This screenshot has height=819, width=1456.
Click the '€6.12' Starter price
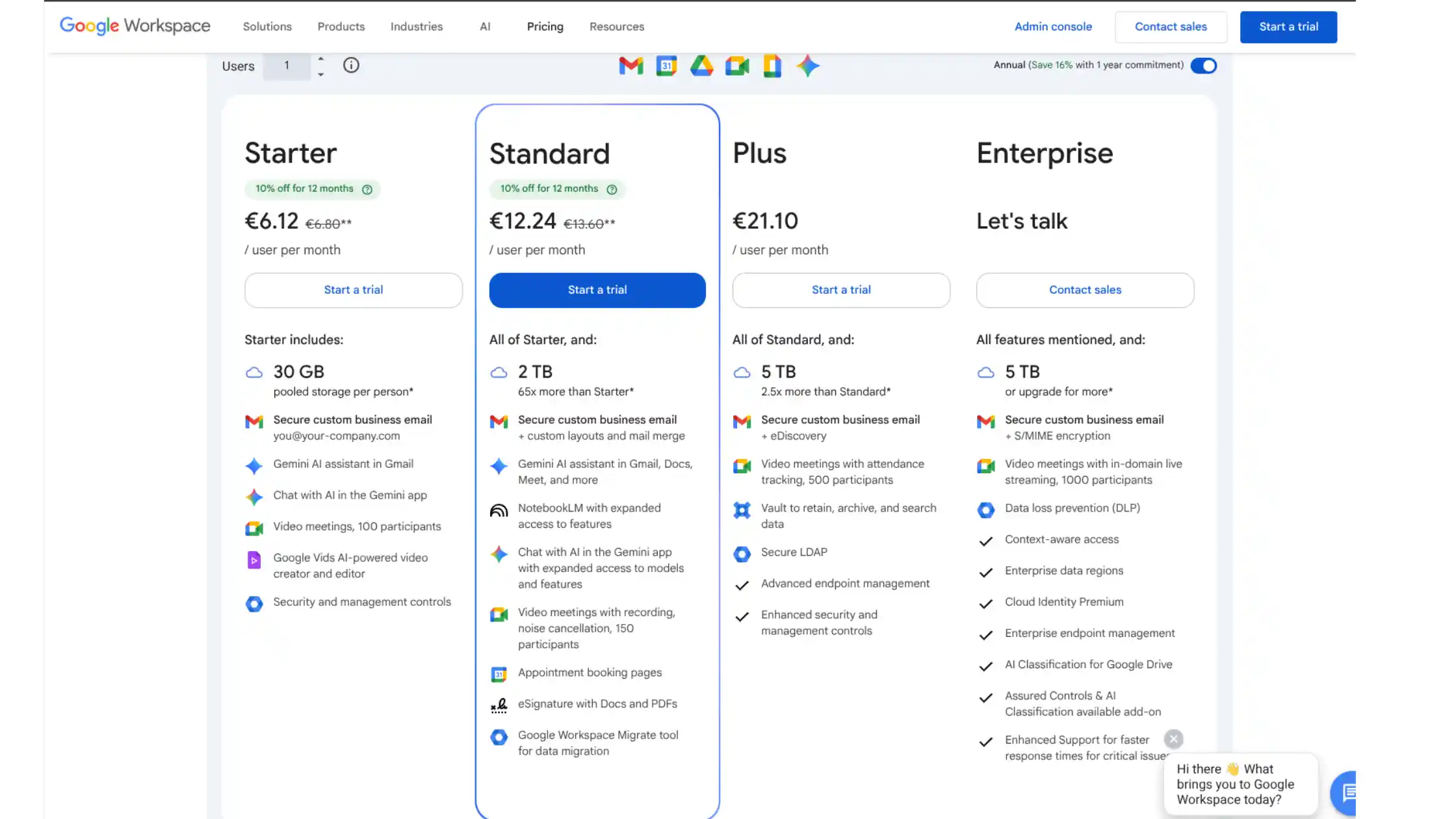[x=271, y=221]
